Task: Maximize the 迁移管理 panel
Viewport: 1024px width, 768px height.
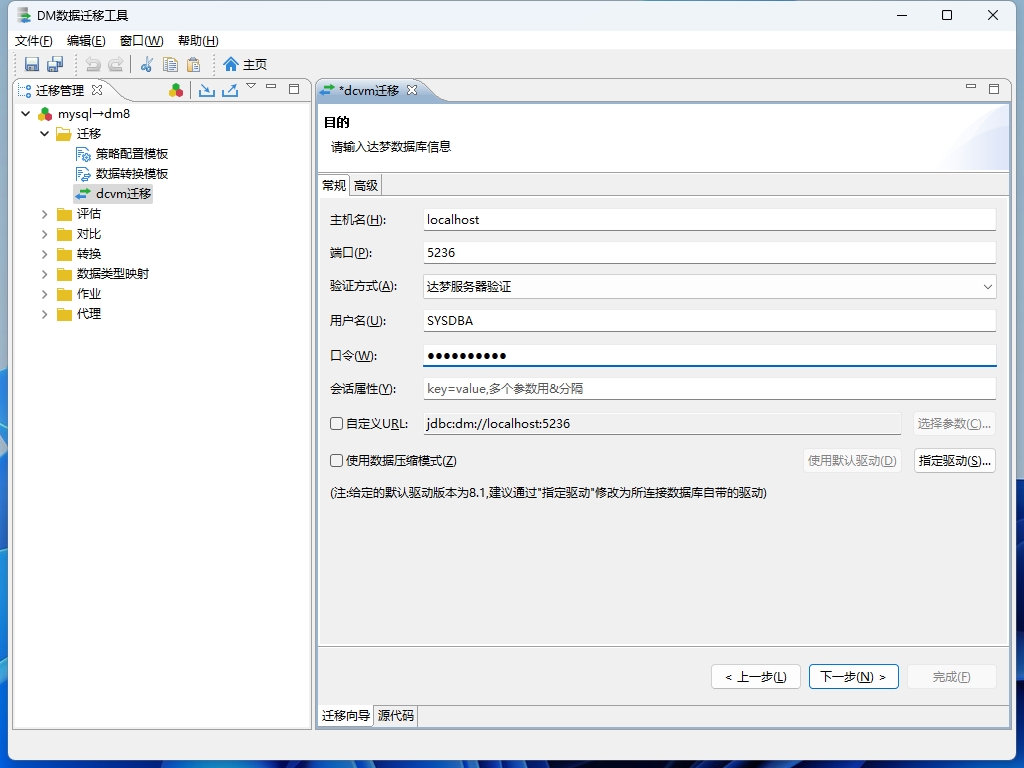Action: pos(294,89)
